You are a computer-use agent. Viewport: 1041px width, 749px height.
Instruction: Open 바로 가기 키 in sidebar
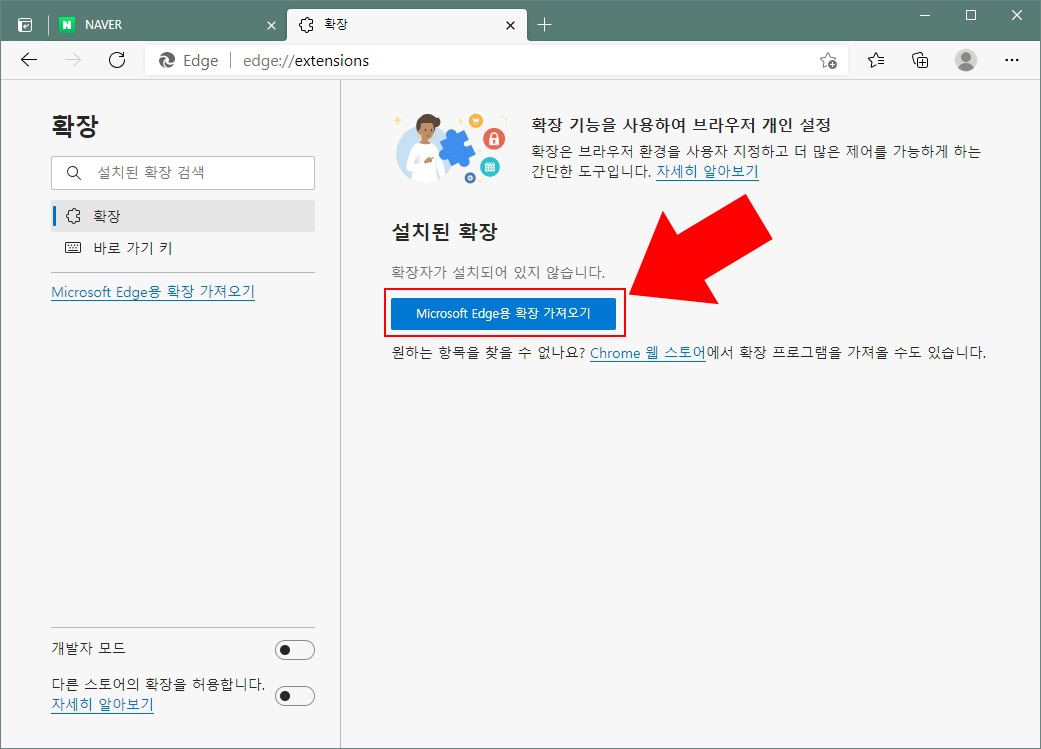(x=183, y=248)
